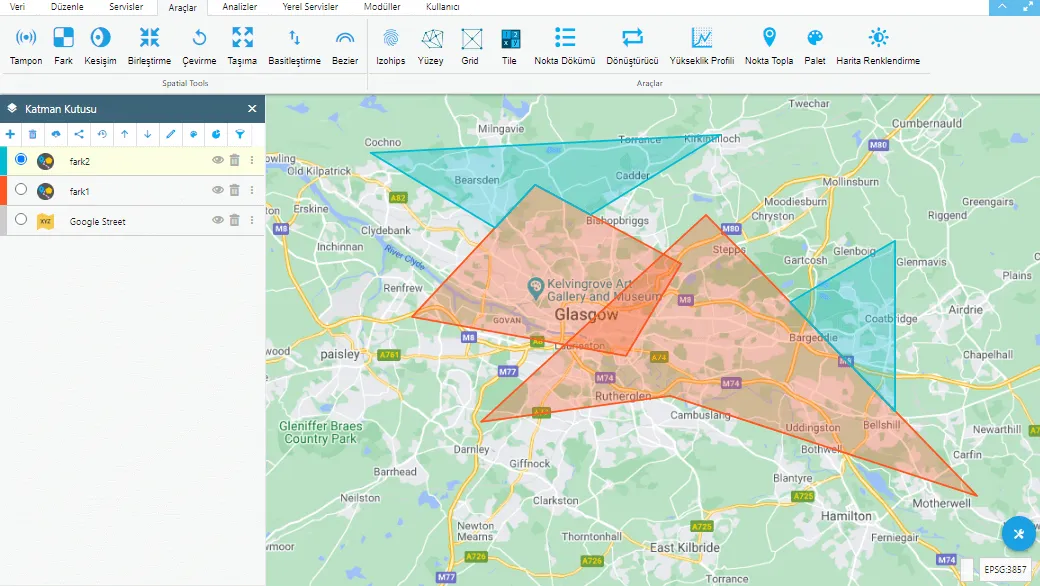
Task: Launch the Yükseklik Profili tool
Action: [x=702, y=46]
